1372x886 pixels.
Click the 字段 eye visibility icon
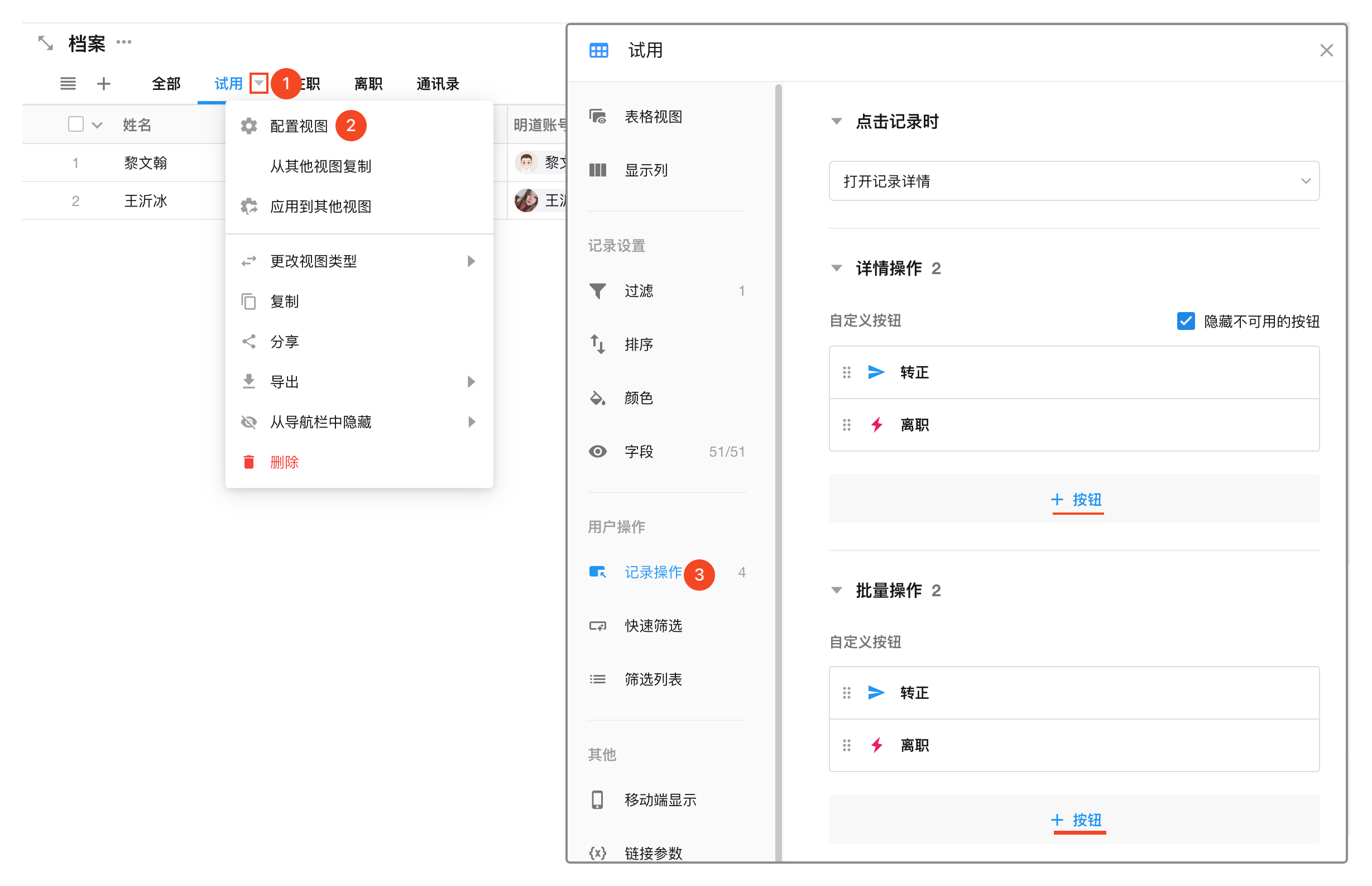click(597, 452)
